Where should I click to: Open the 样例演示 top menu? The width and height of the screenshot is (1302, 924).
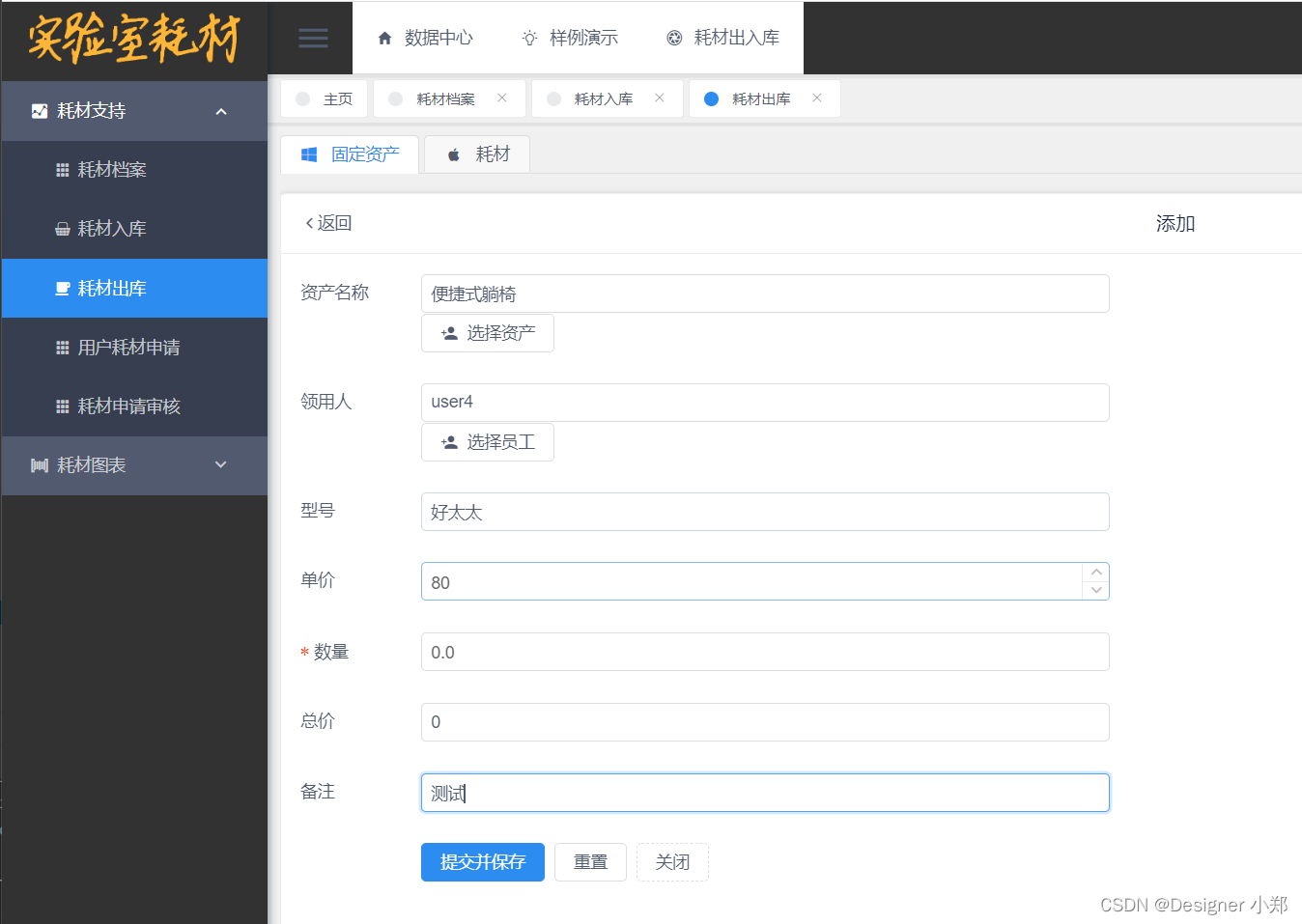click(x=570, y=38)
